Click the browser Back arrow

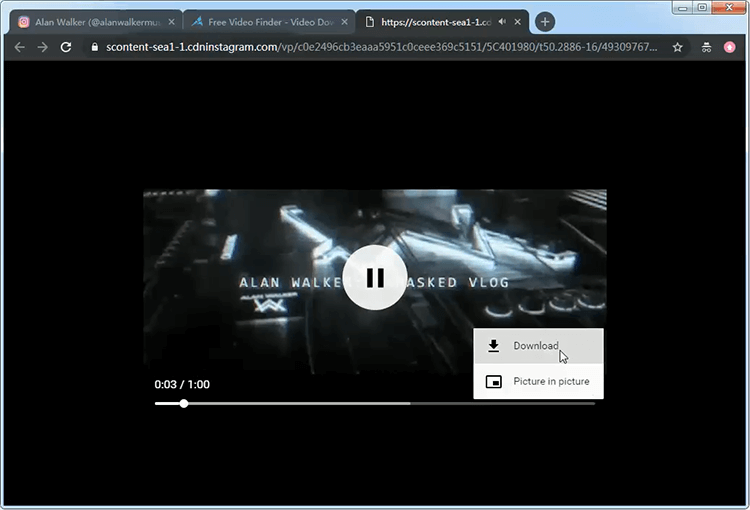tap(20, 47)
